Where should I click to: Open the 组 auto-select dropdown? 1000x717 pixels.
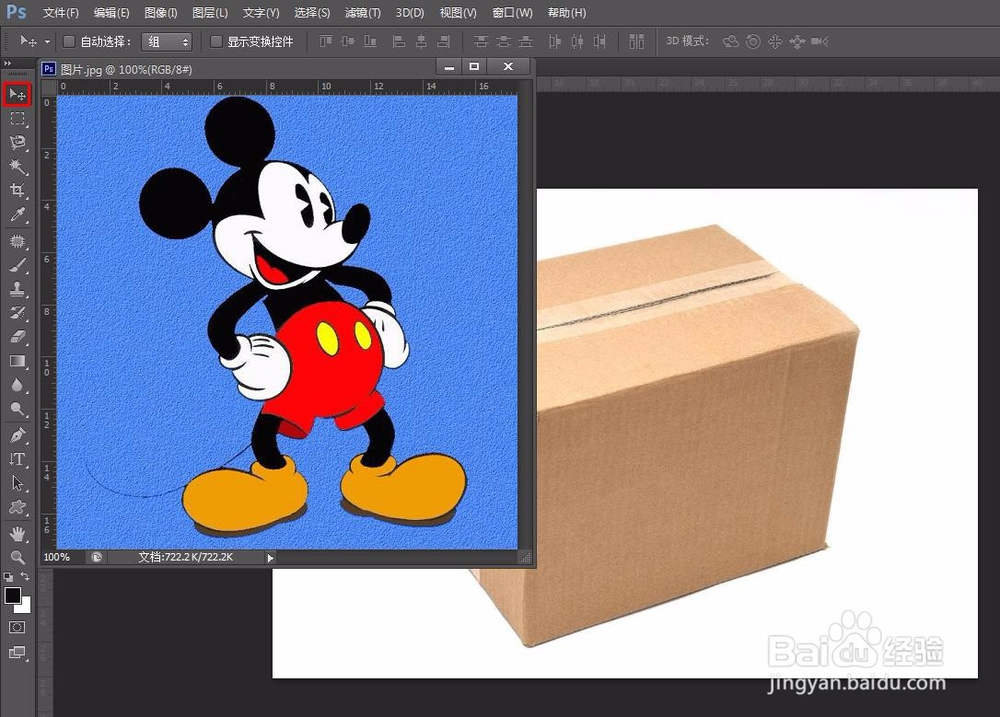(166, 42)
